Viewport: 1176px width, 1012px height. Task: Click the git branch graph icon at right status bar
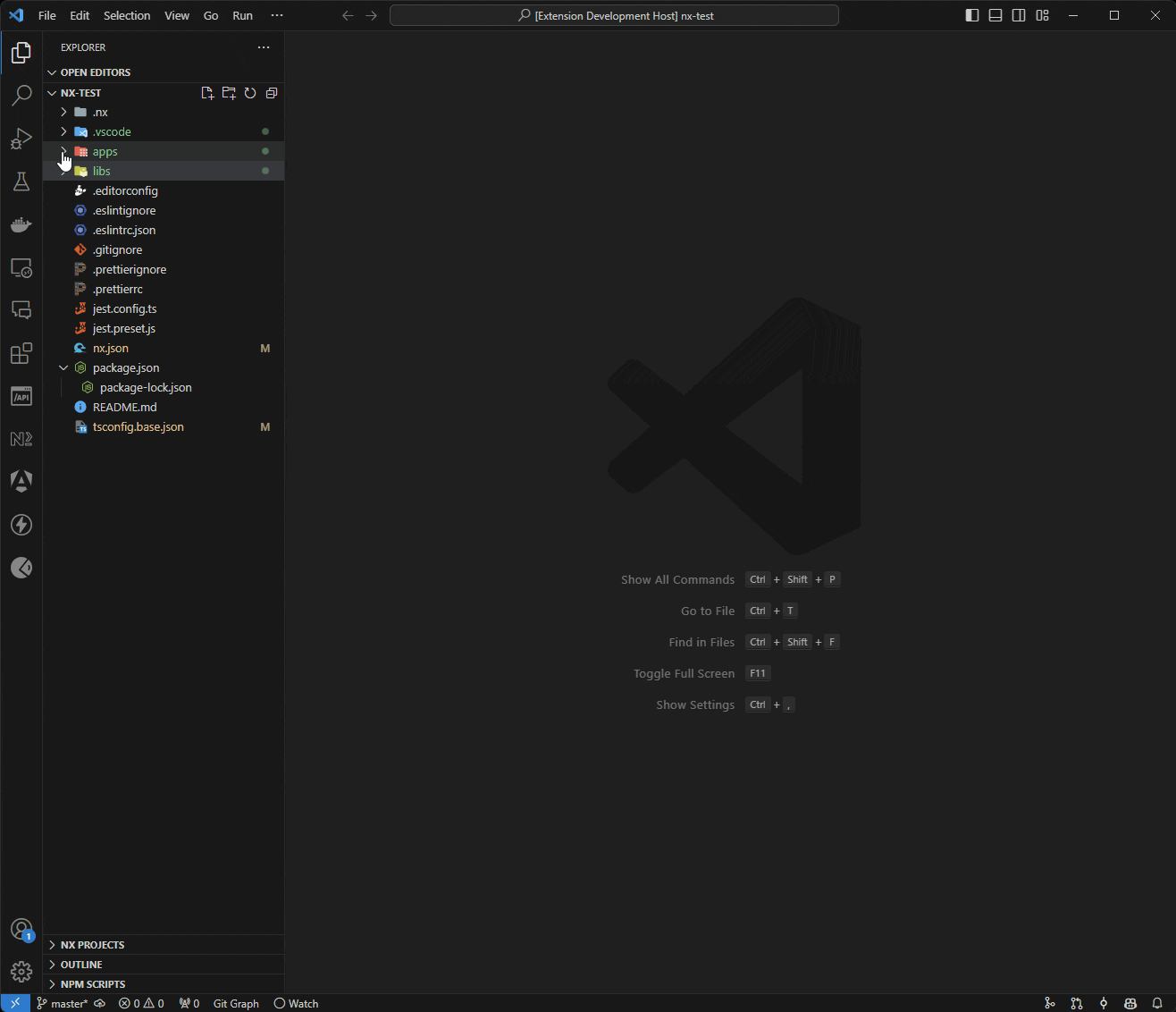point(1050,1003)
